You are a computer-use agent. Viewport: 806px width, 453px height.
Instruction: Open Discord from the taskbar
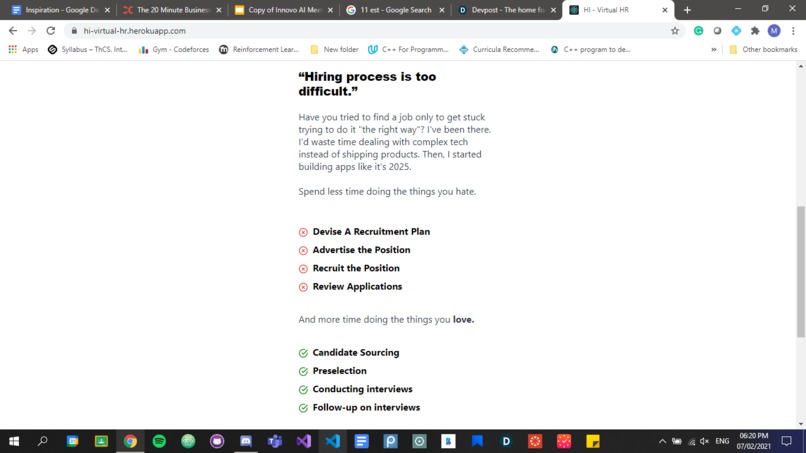click(x=246, y=441)
